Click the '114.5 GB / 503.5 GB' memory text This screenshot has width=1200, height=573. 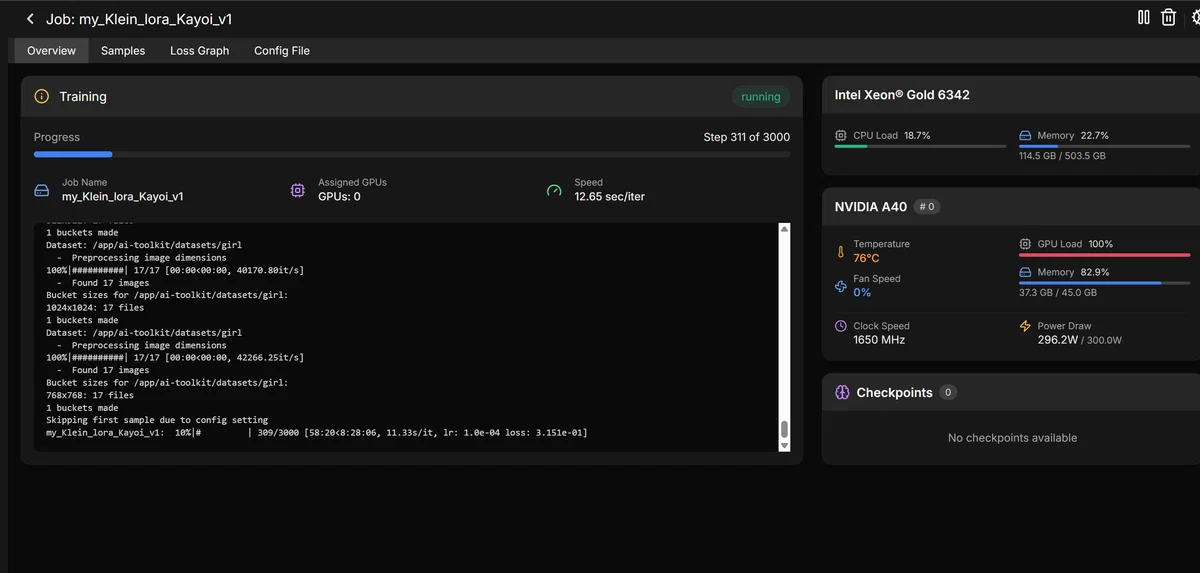pos(1062,156)
